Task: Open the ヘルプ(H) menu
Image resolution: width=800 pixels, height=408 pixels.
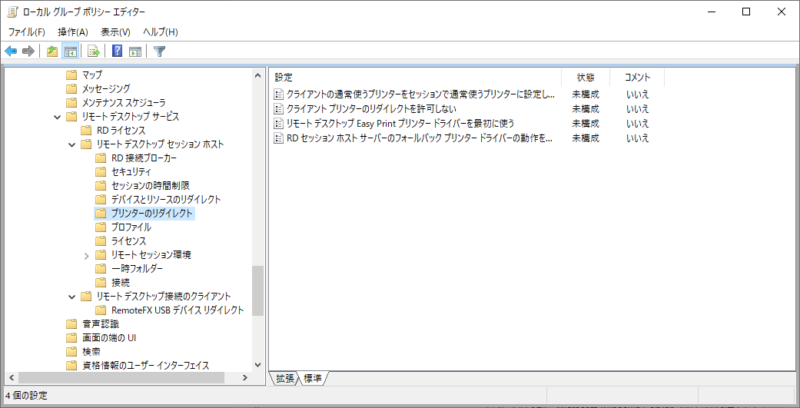Action: click(x=160, y=32)
